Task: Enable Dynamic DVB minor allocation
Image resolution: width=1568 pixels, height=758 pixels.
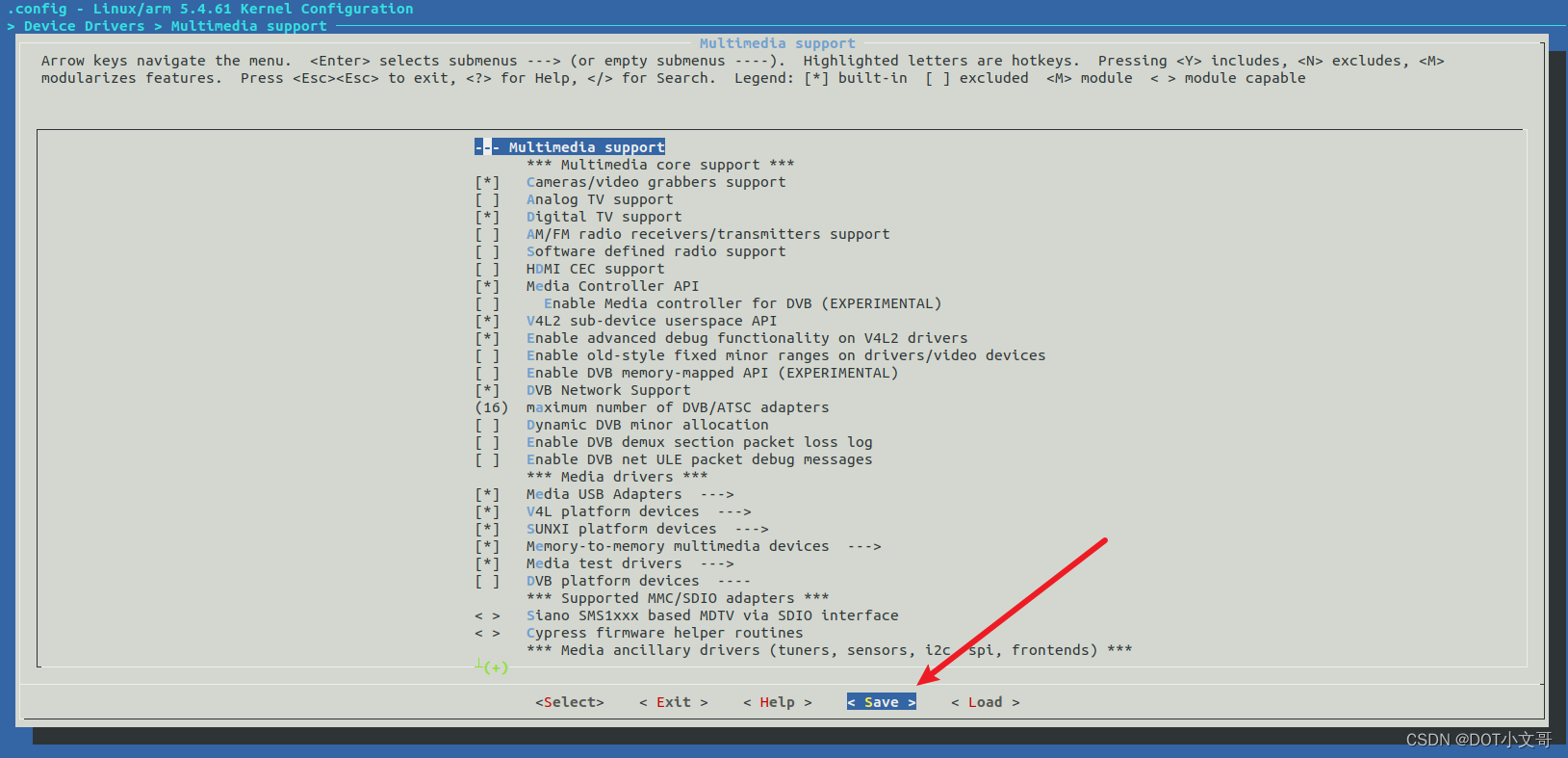Action: 487,425
